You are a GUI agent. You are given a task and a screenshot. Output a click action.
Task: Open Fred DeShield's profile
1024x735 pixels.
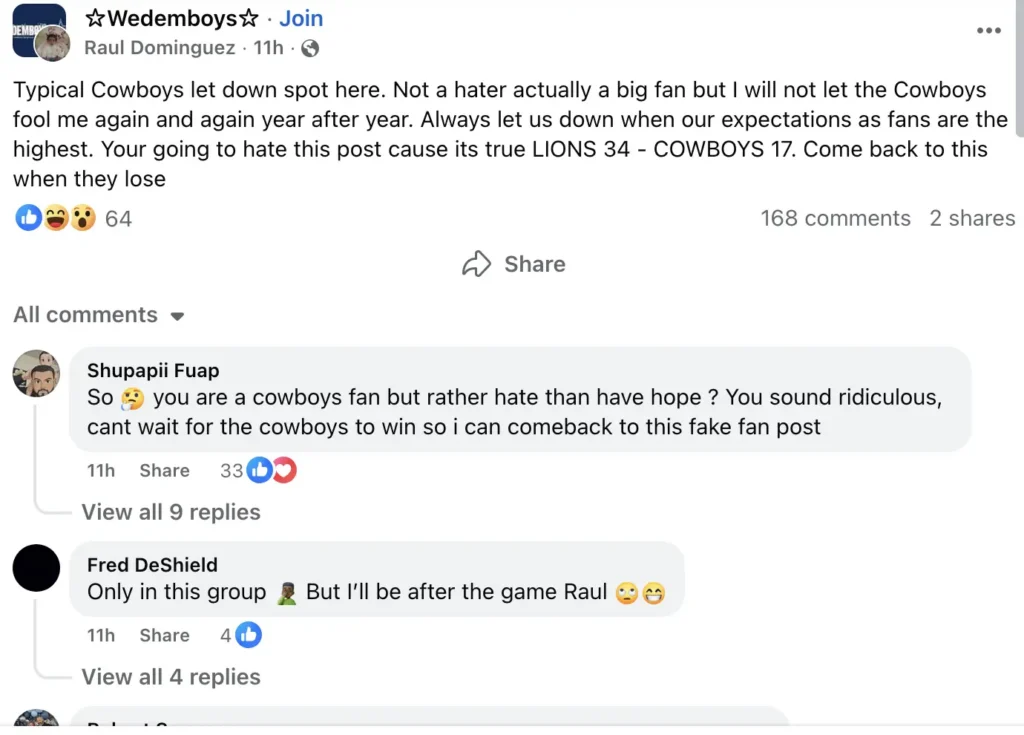point(151,564)
